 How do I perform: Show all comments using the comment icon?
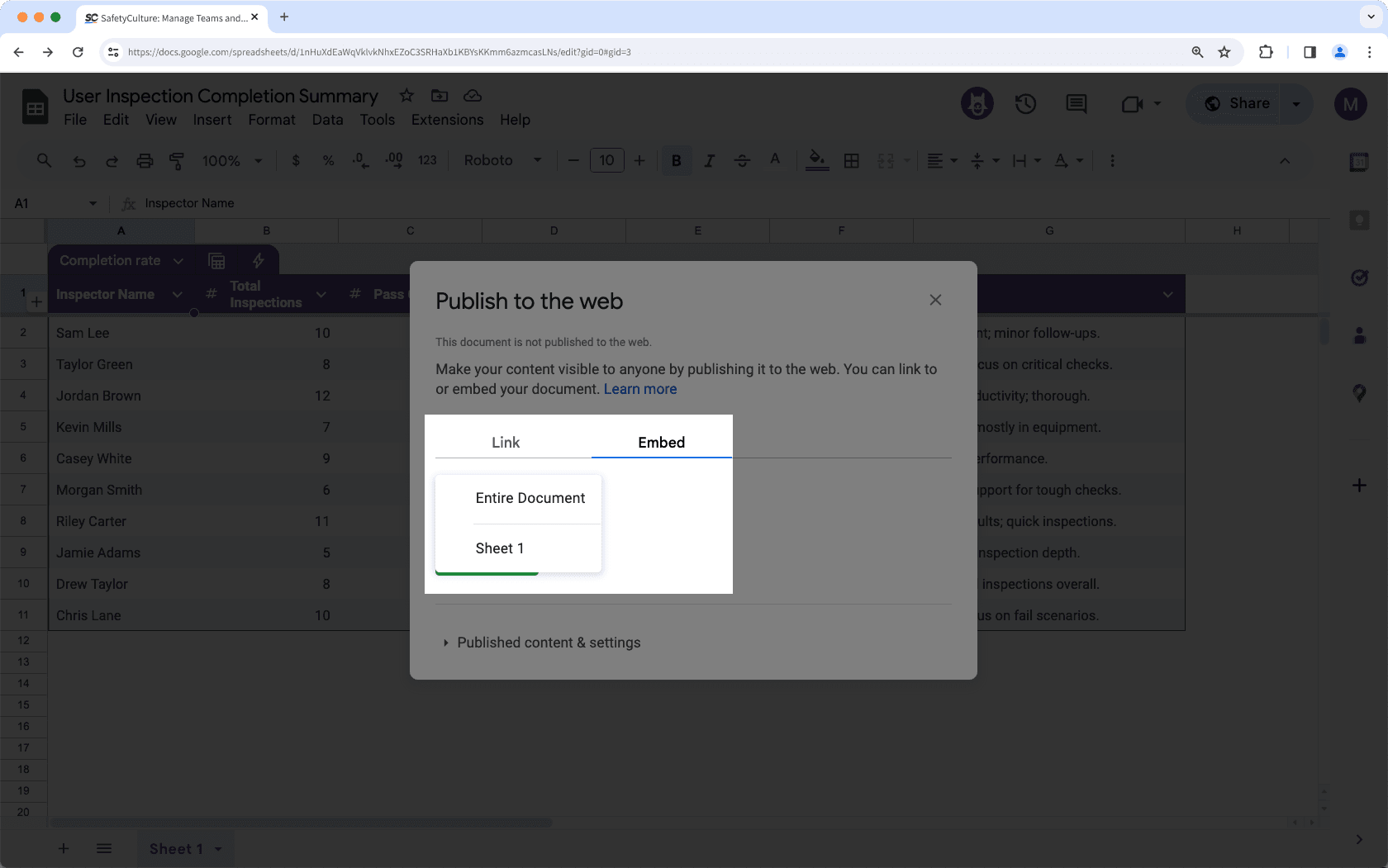point(1076,104)
